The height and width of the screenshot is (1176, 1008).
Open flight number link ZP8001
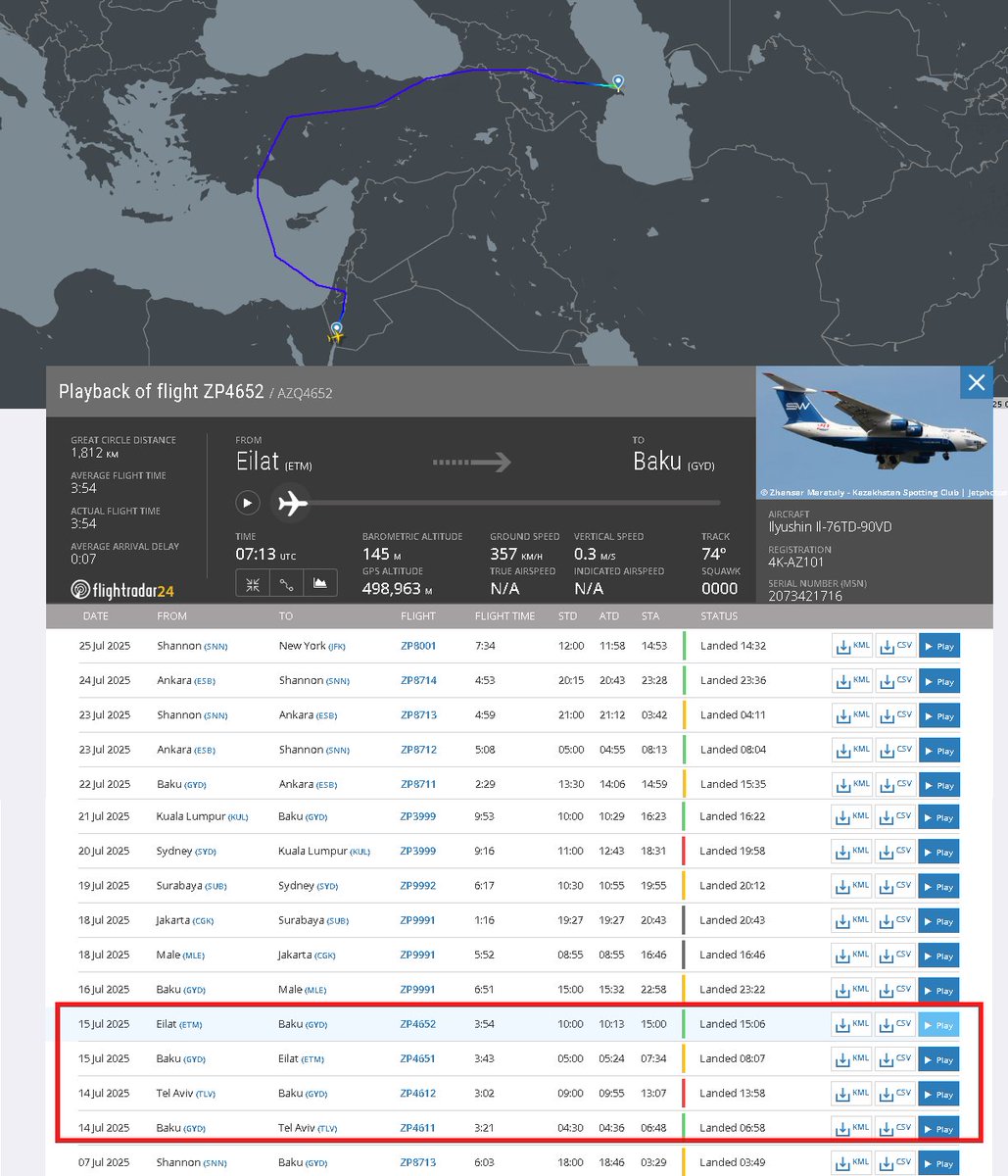pyautogui.click(x=418, y=646)
